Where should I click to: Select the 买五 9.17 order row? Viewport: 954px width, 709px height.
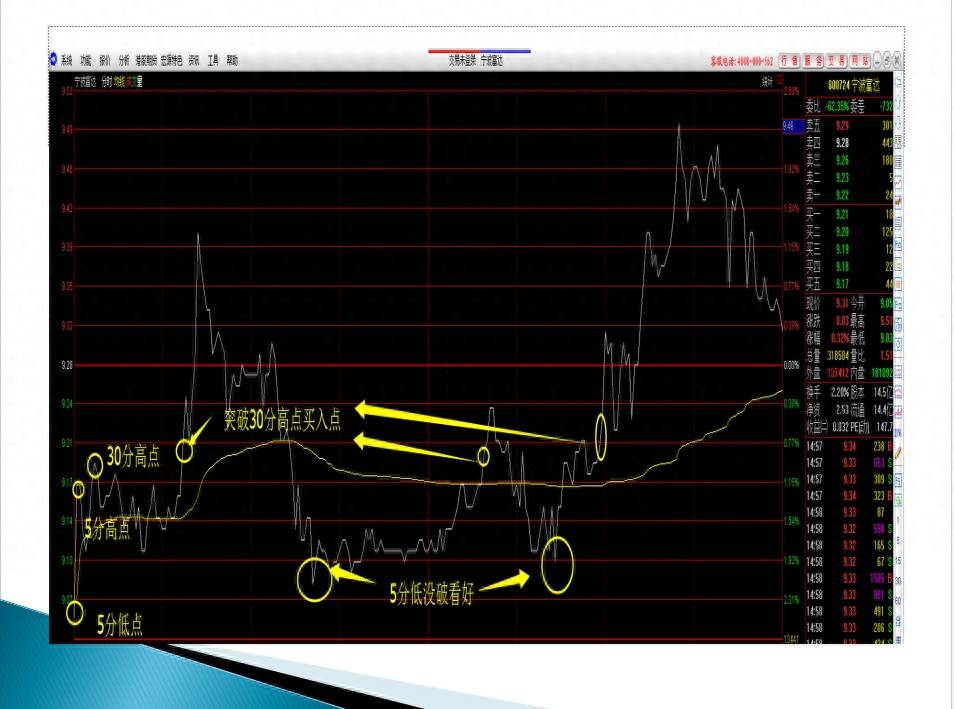tap(849, 284)
